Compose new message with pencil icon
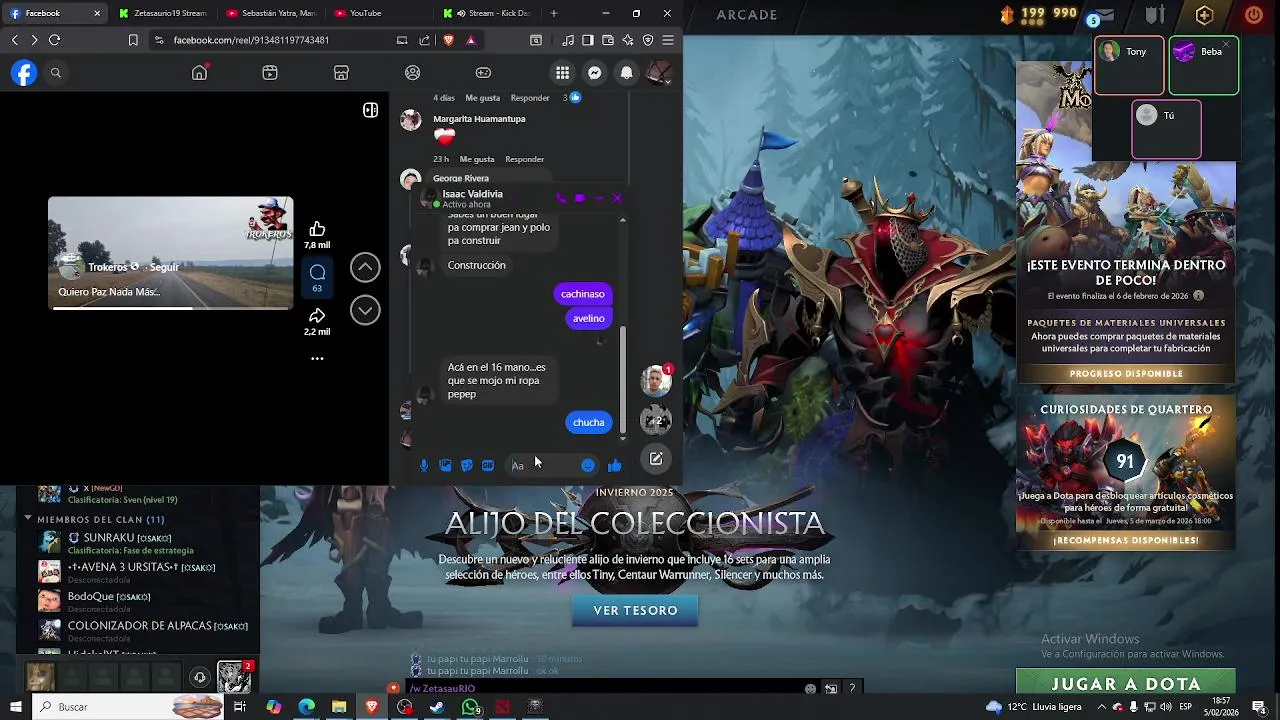The width and height of the screenshot is (1280, 720). tap(656, 459)
